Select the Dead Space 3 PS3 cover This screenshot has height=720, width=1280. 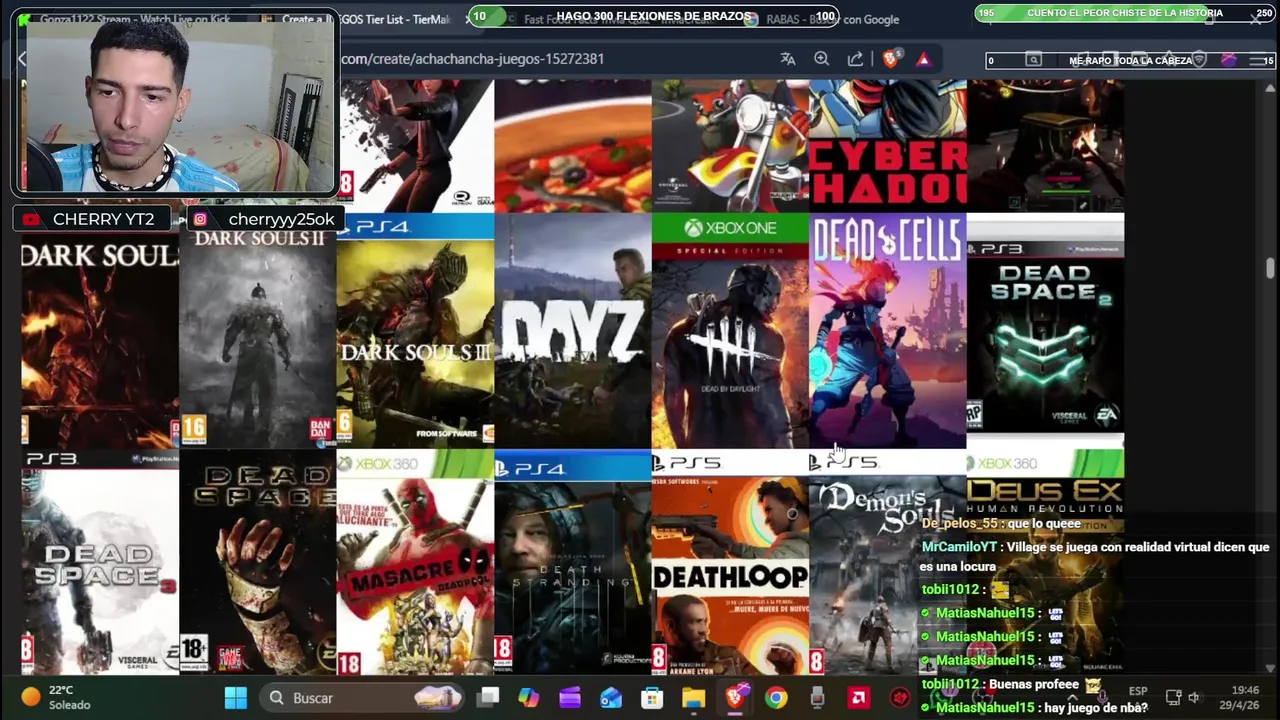[x=100, y=562]
